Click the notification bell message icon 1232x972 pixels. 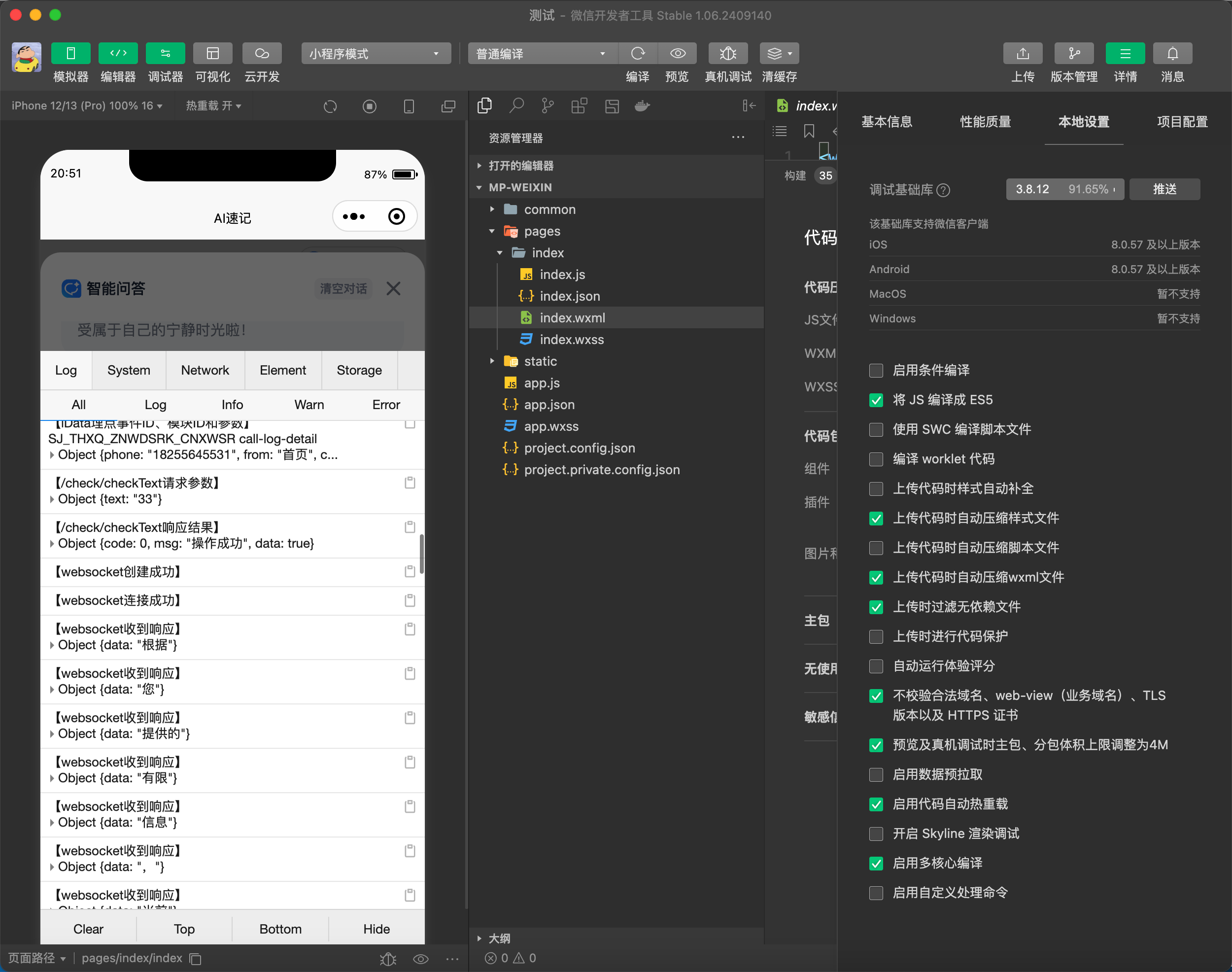coord(1172,54)
